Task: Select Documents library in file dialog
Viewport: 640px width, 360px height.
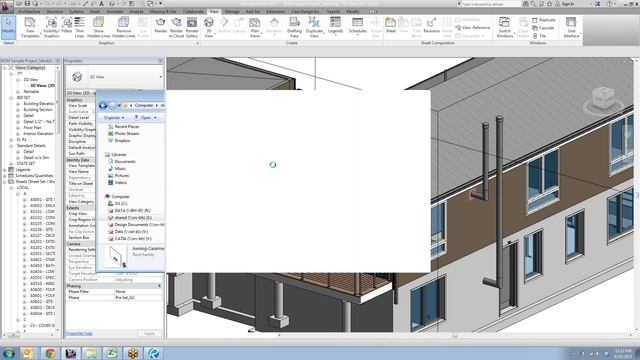Action: tap(121, 162)
